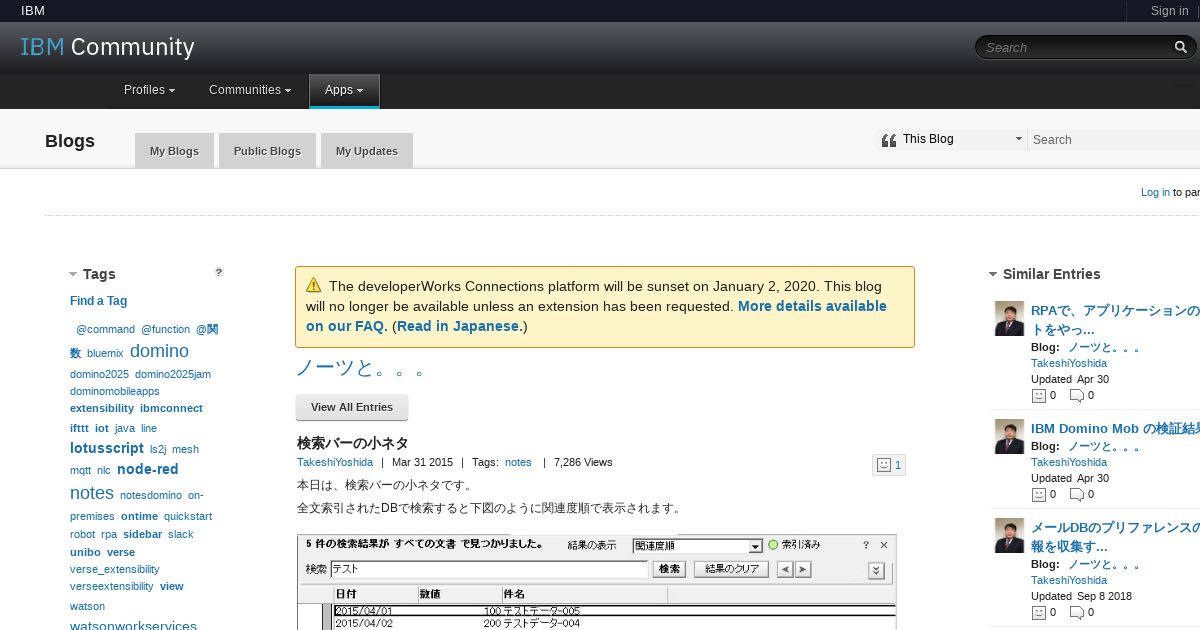The image size is (1200, 630).
Task: Click the warning triangle icon in notice
Action: point(314,285)
